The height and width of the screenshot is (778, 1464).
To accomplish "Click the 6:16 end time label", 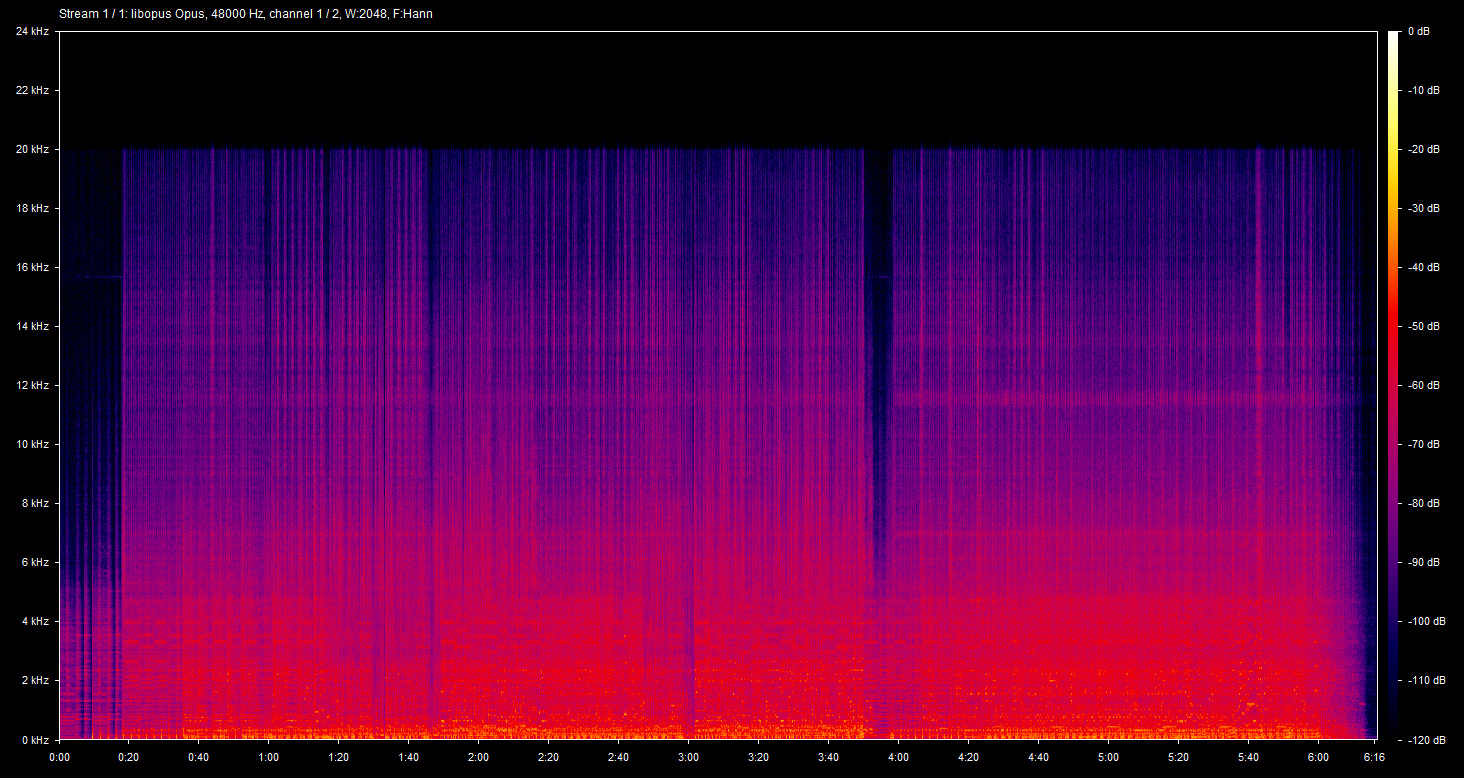I will (x=1375, y=757).
